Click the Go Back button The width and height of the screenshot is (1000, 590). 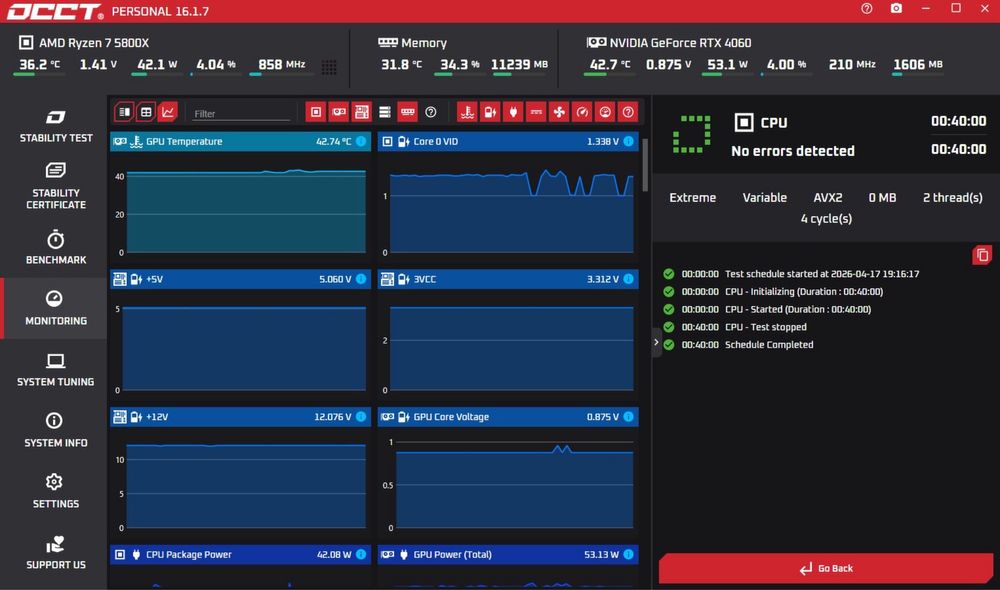click(826, 568)
